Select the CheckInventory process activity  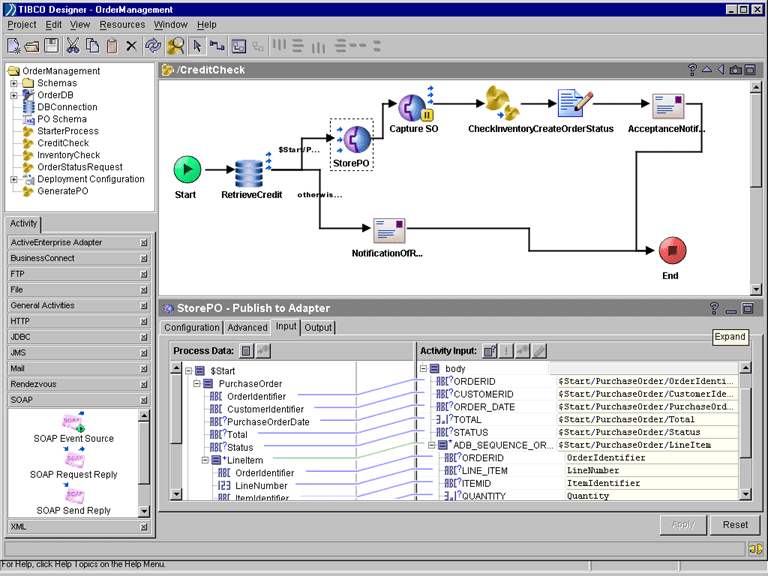coord(503,104)
